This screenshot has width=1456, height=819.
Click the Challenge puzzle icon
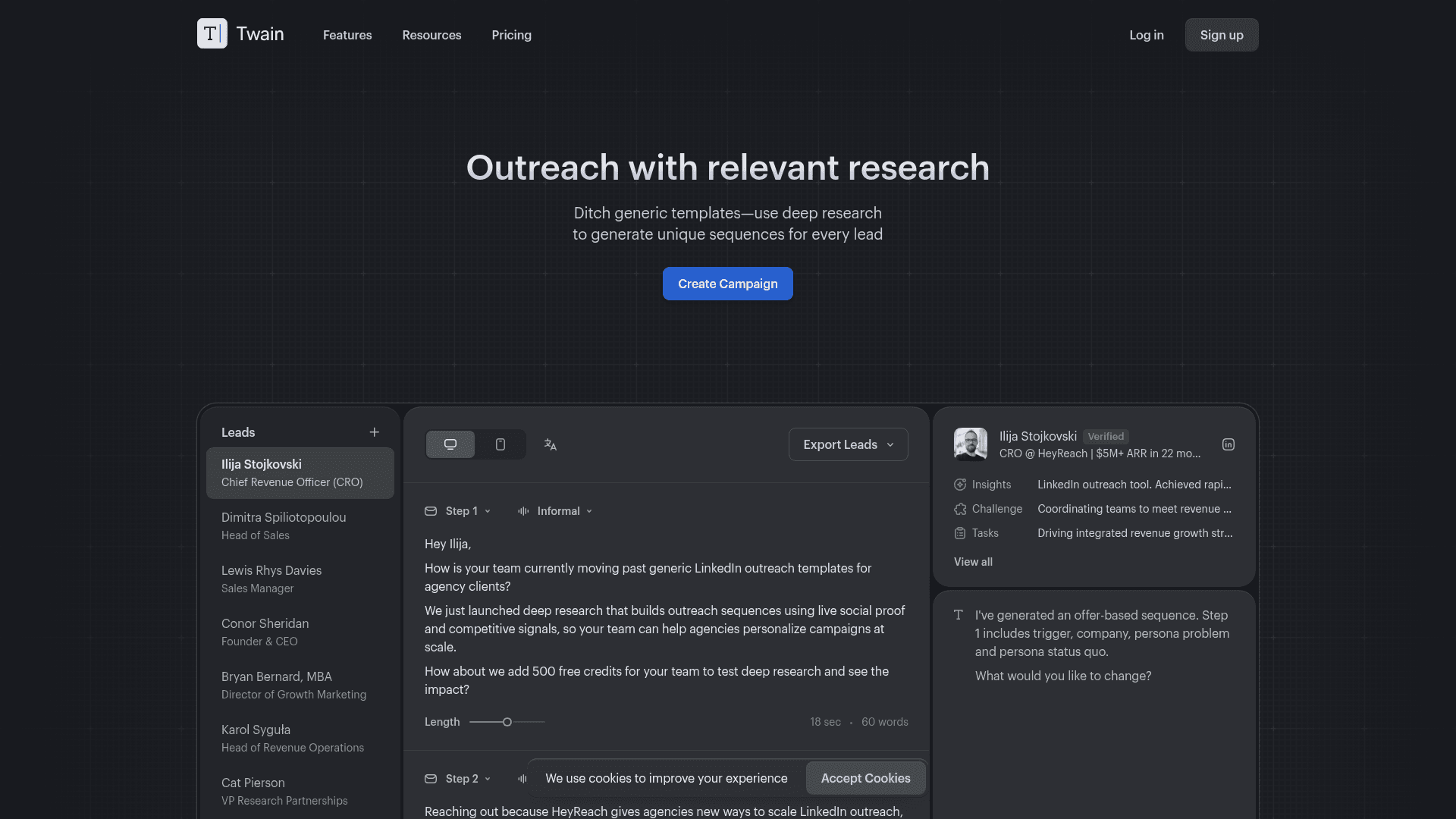tap(960, 509)
